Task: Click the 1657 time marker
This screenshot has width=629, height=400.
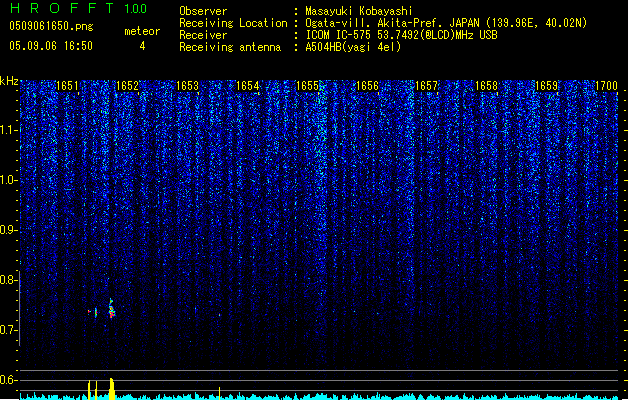Action: click(x=426, y=85)
